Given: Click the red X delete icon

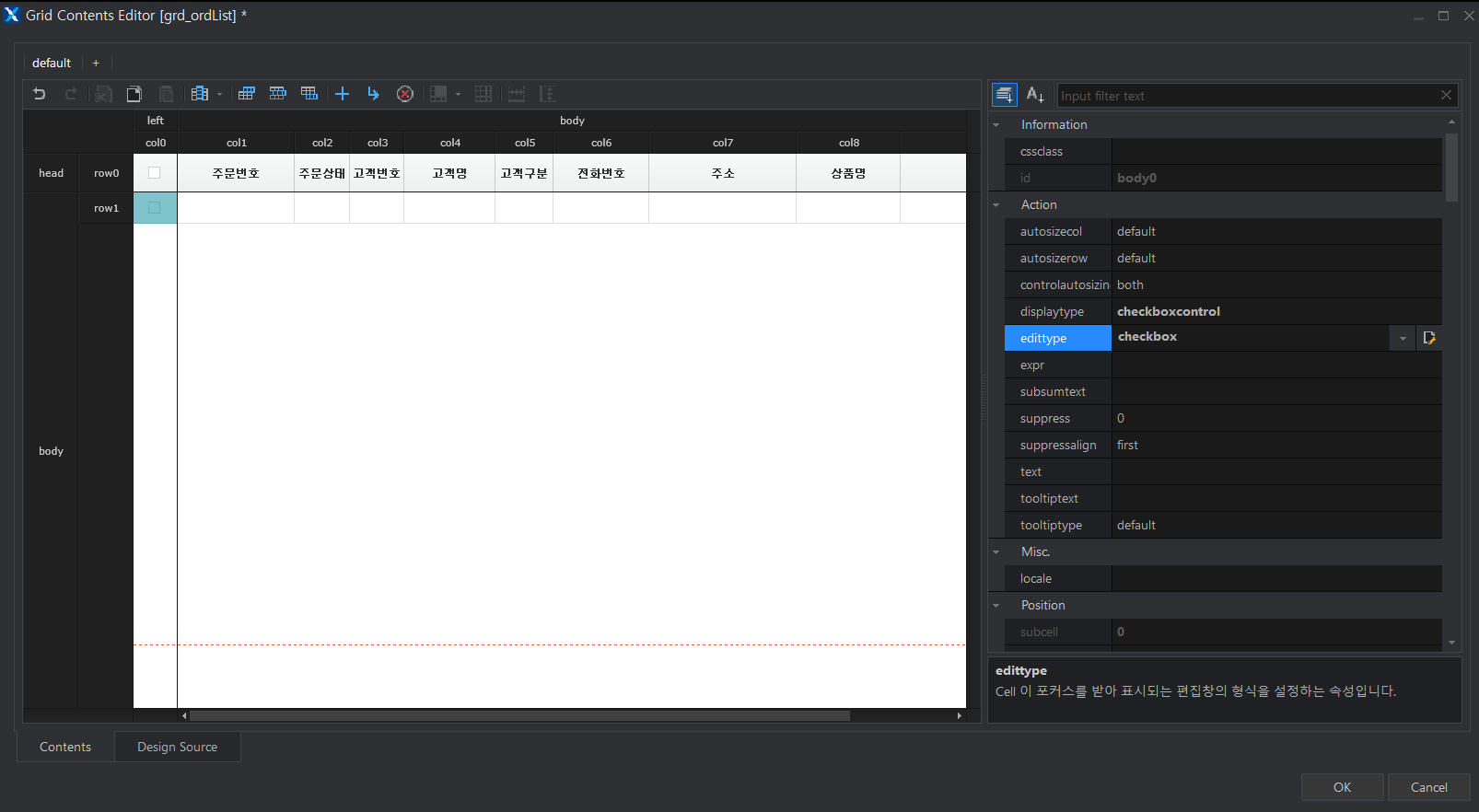Looking at the screenshot, I should pyautogui.click(x=405, y=94).
